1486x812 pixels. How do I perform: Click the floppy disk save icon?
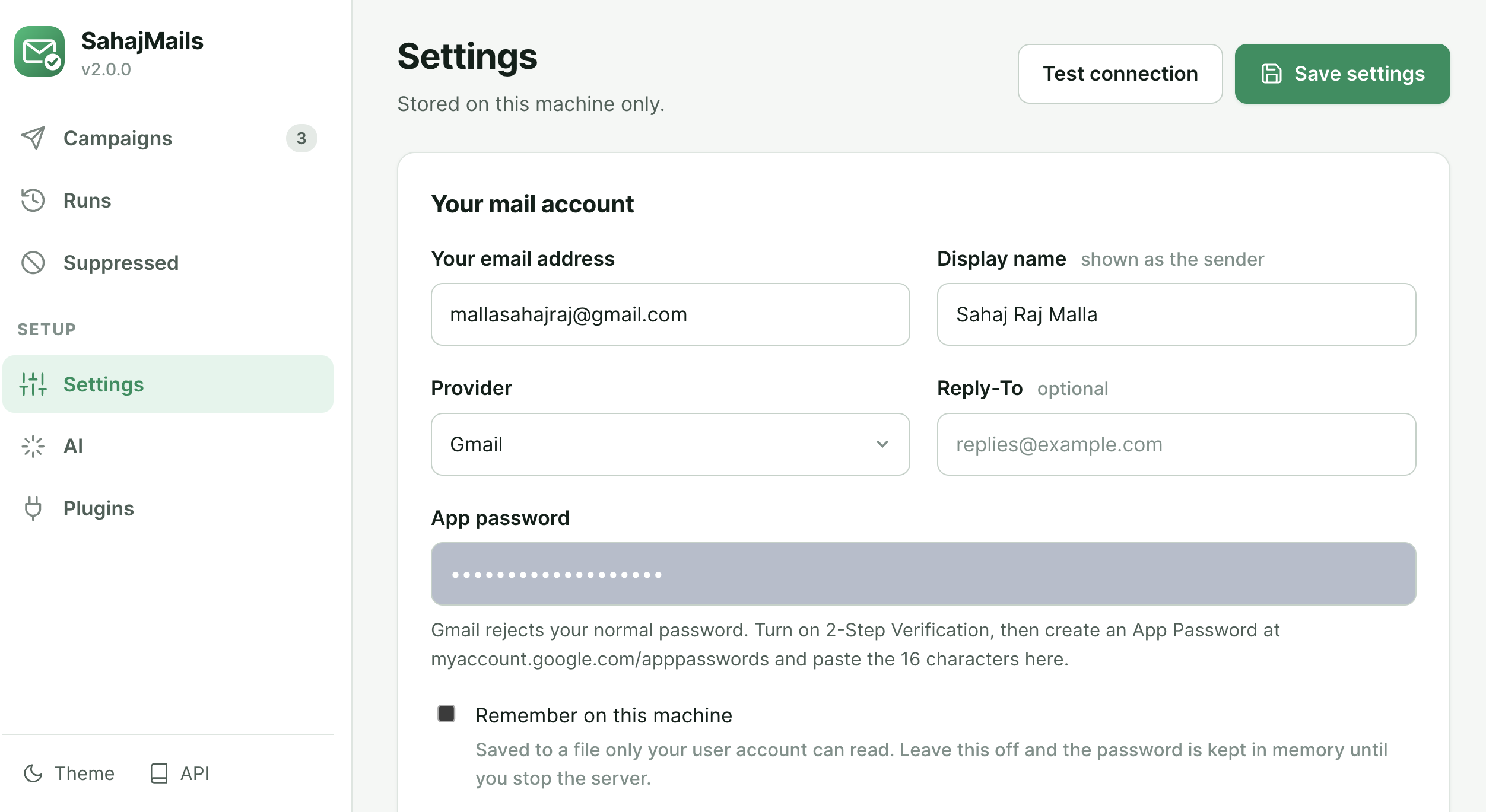(1272, 74)
